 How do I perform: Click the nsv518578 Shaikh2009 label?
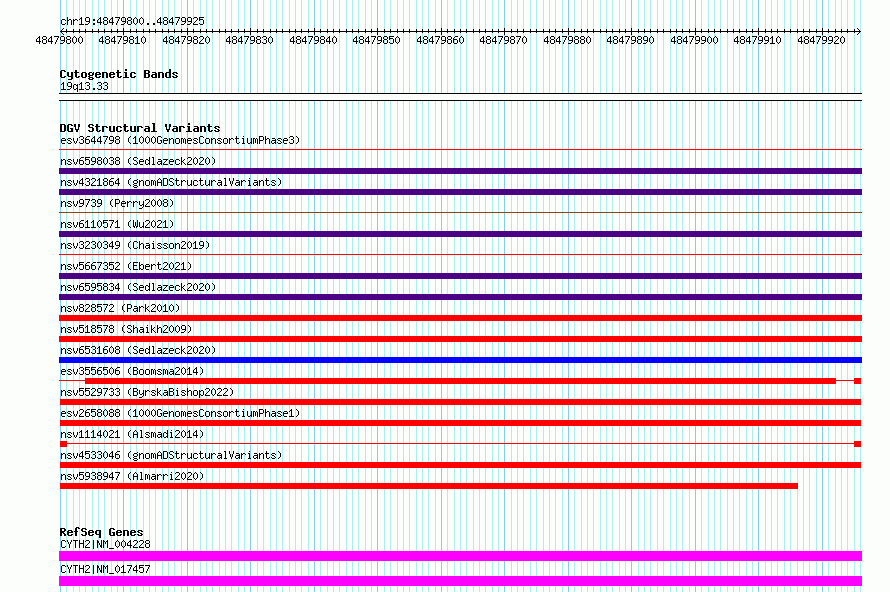126,329
